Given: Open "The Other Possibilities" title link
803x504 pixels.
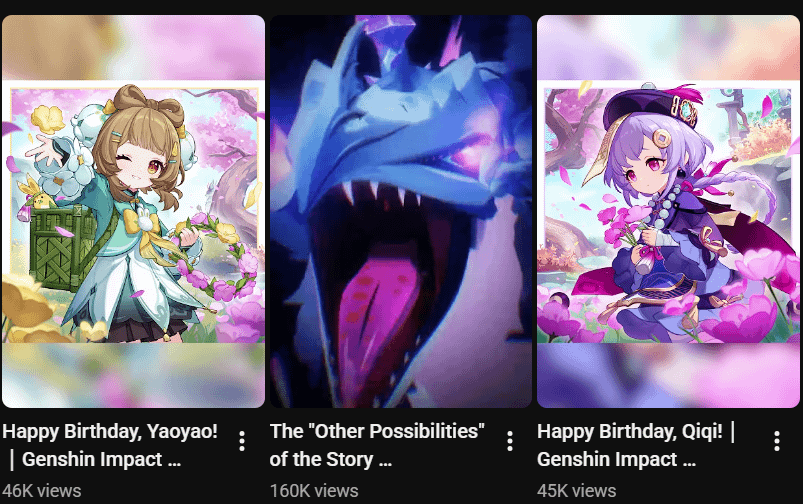Looking at the screenshot, I should (377, 445).
